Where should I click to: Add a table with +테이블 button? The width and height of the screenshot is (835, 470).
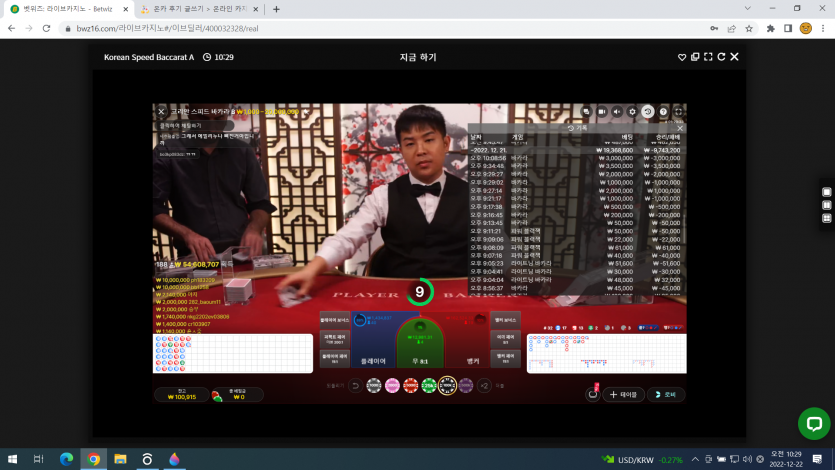[x=624, y=394]
